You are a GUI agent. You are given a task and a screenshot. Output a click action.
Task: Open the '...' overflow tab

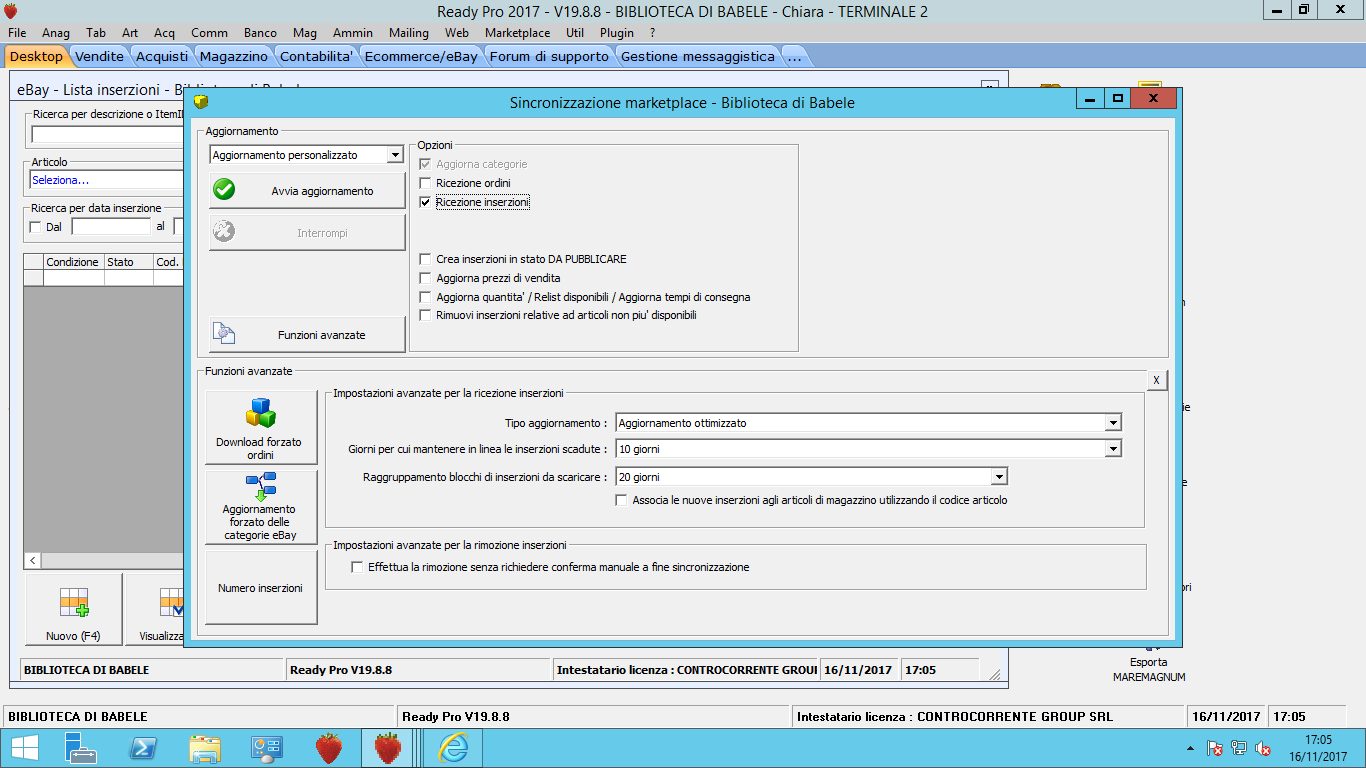pyautogui.click(x=795, y=57)
